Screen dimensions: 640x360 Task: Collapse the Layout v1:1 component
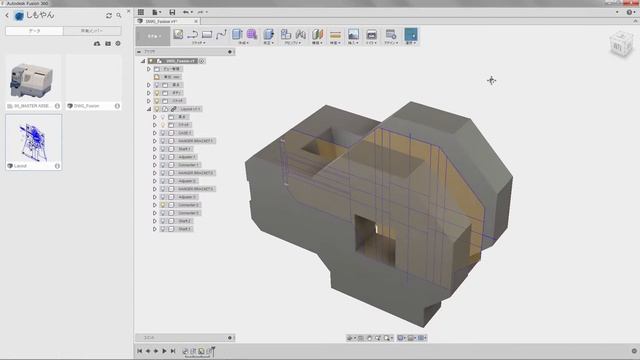[149, 109]
